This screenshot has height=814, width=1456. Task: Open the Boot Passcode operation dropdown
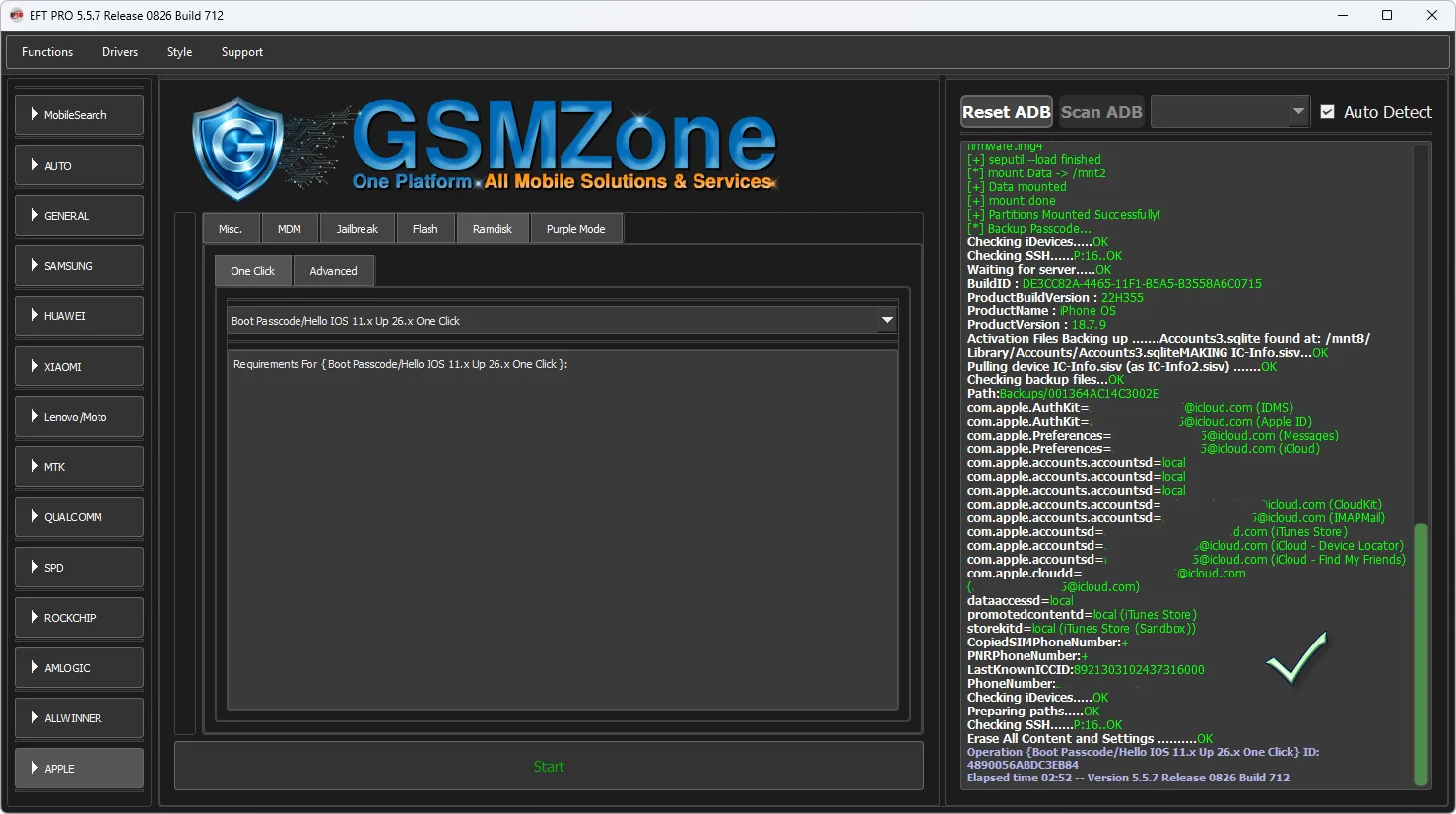pyautogui.click(x=563, y=321)
